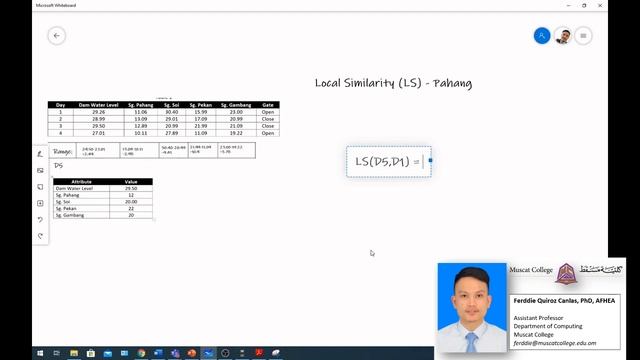Click the presenter portrait photo
Screen dimensions: 640x360
[x=472, y=307]
